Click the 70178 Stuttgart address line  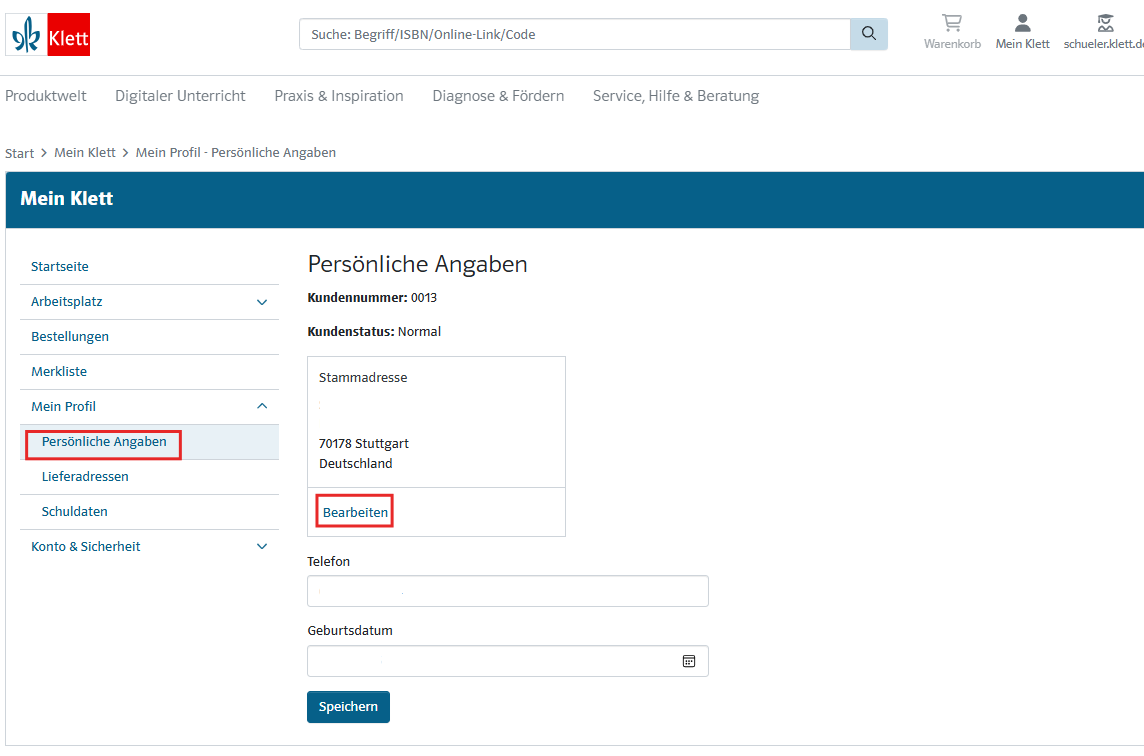pos(363,444)
